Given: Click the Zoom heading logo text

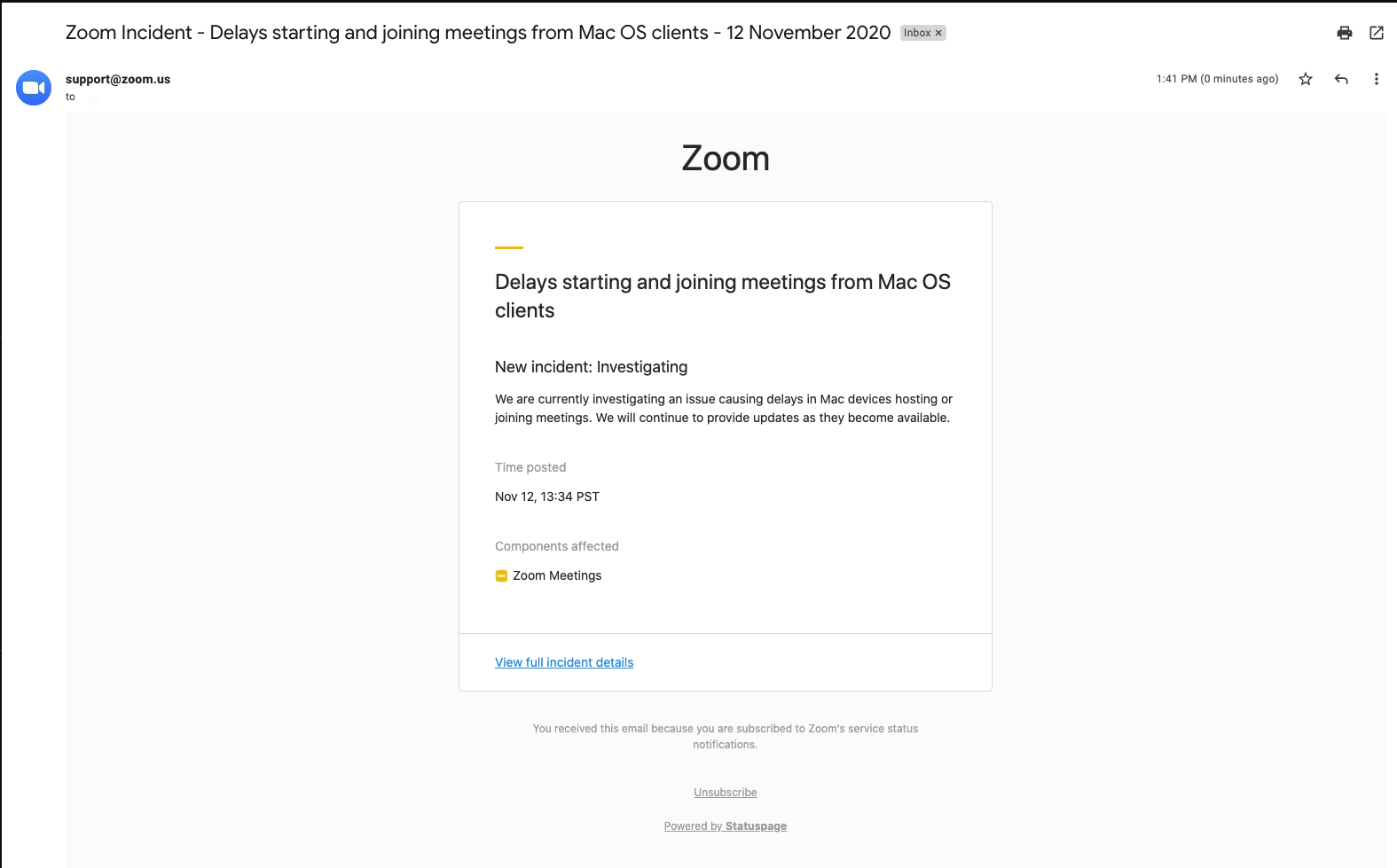Looking at the screenshot, I should (726, 159).
